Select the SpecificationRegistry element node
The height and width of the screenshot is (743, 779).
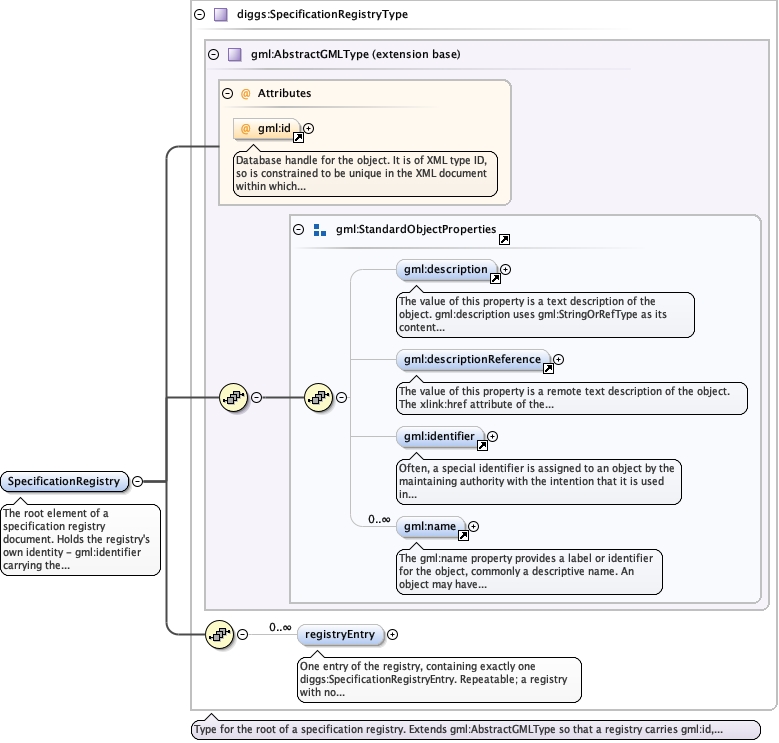(x=64, y=481)
